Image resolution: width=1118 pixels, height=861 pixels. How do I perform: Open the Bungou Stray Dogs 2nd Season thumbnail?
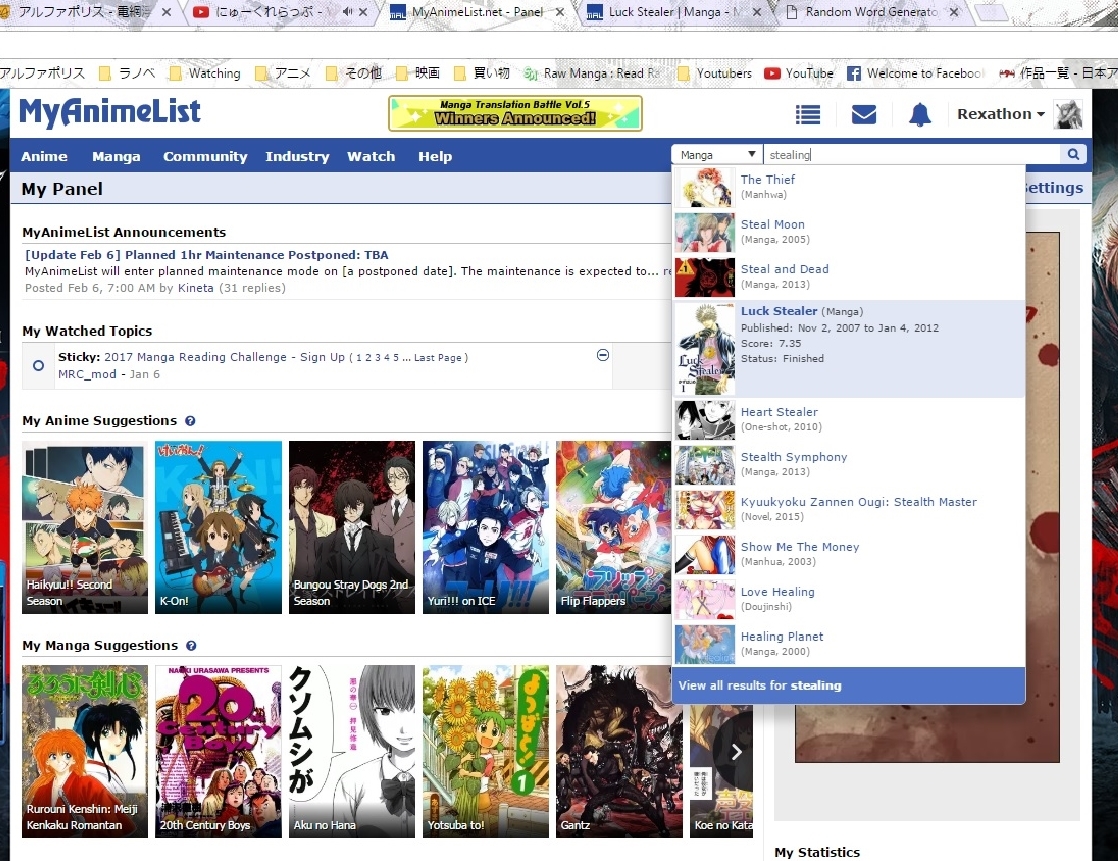coord(352,527)
